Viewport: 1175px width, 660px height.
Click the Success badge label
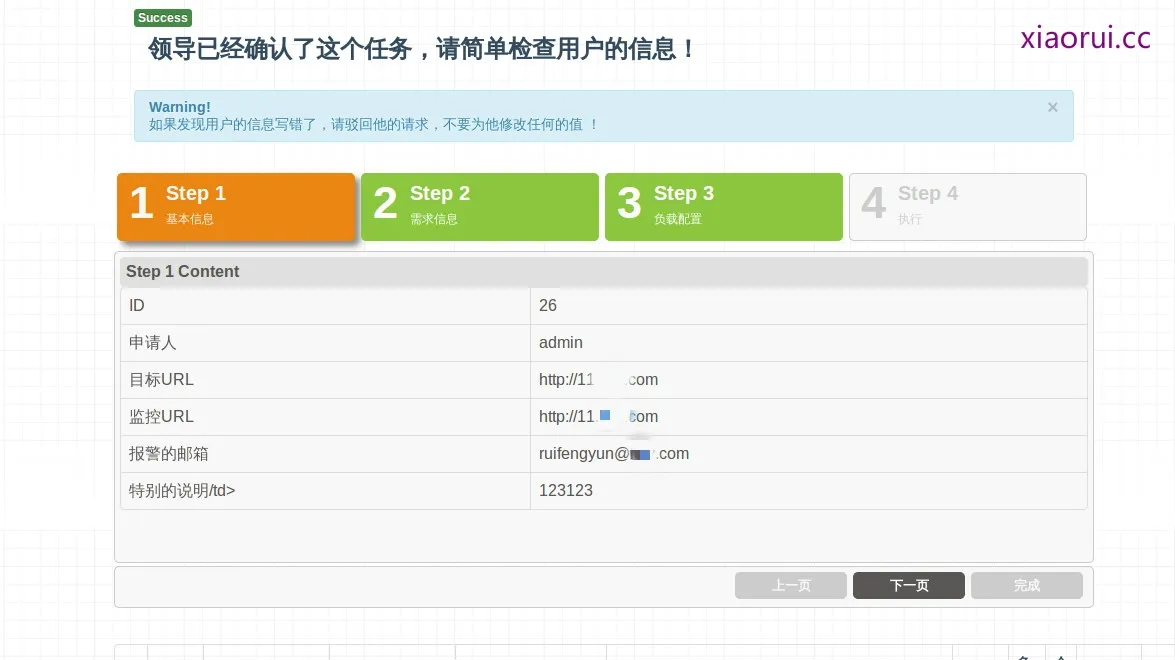click(x=163, y=17)
